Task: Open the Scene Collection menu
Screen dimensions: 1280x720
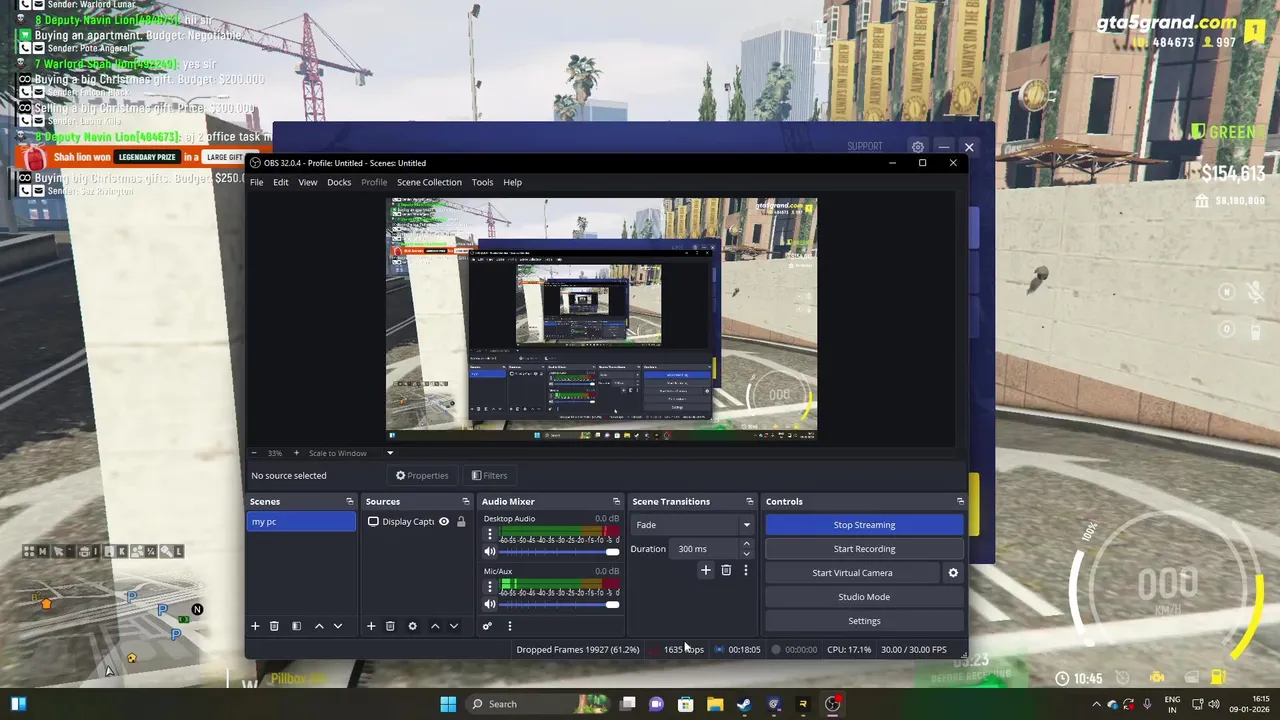Action: [429, 182]
